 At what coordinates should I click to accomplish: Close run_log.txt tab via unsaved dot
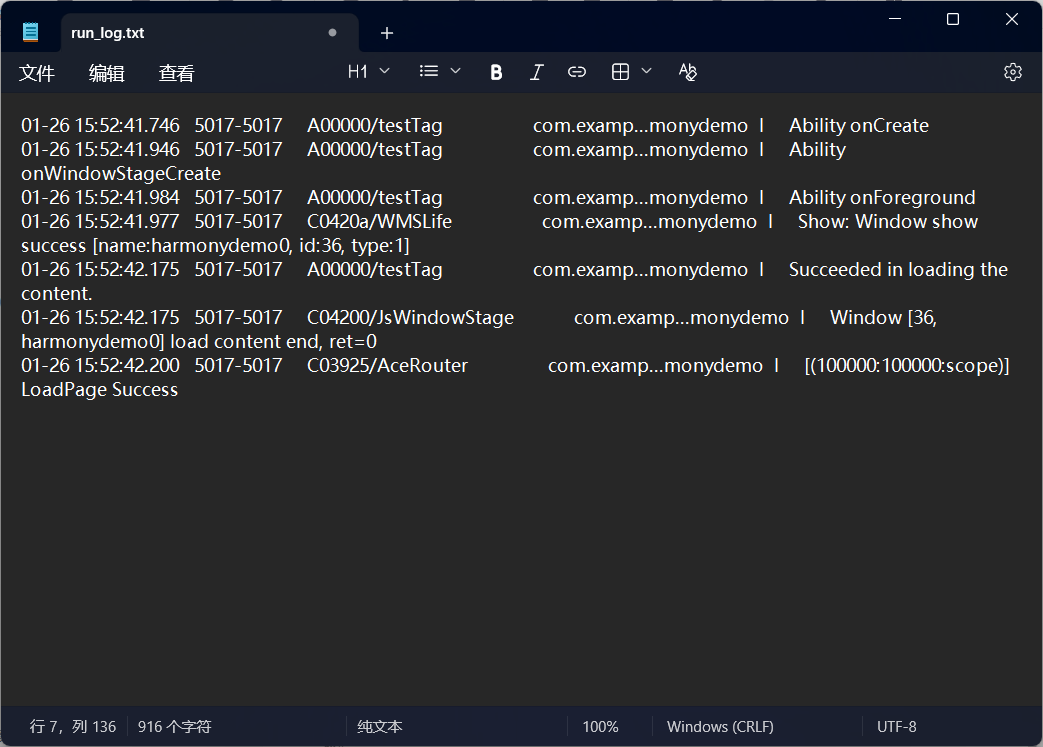click(333, 33)
